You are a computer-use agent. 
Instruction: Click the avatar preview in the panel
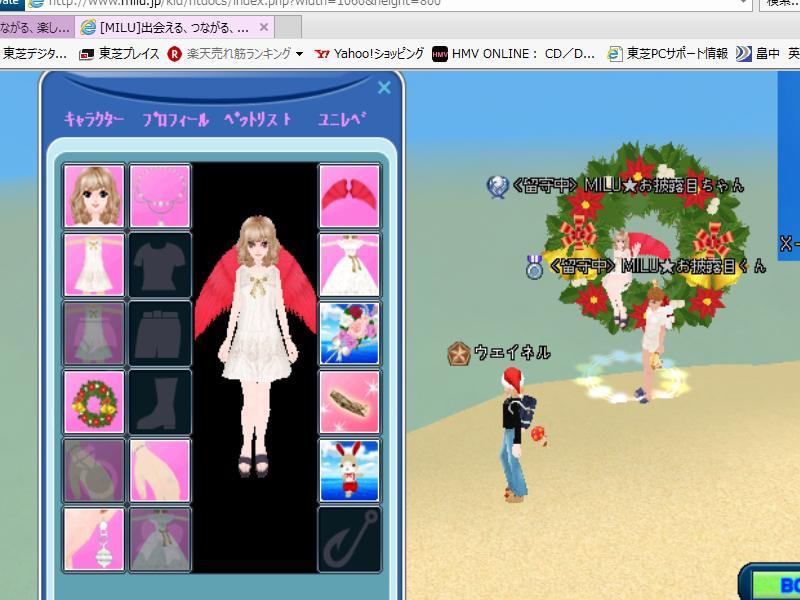(x=255, y=347)
